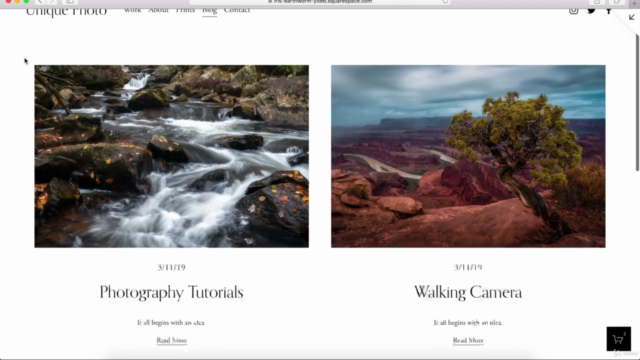The image size is (640, 360).
Task: Go to the Prints page
Action: point(185,10)
